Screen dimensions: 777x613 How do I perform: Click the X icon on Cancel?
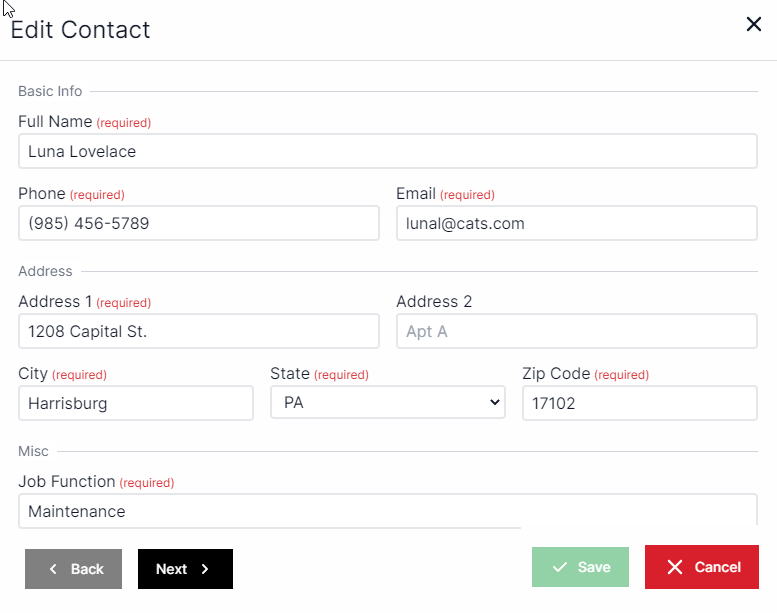pos(675,567)
